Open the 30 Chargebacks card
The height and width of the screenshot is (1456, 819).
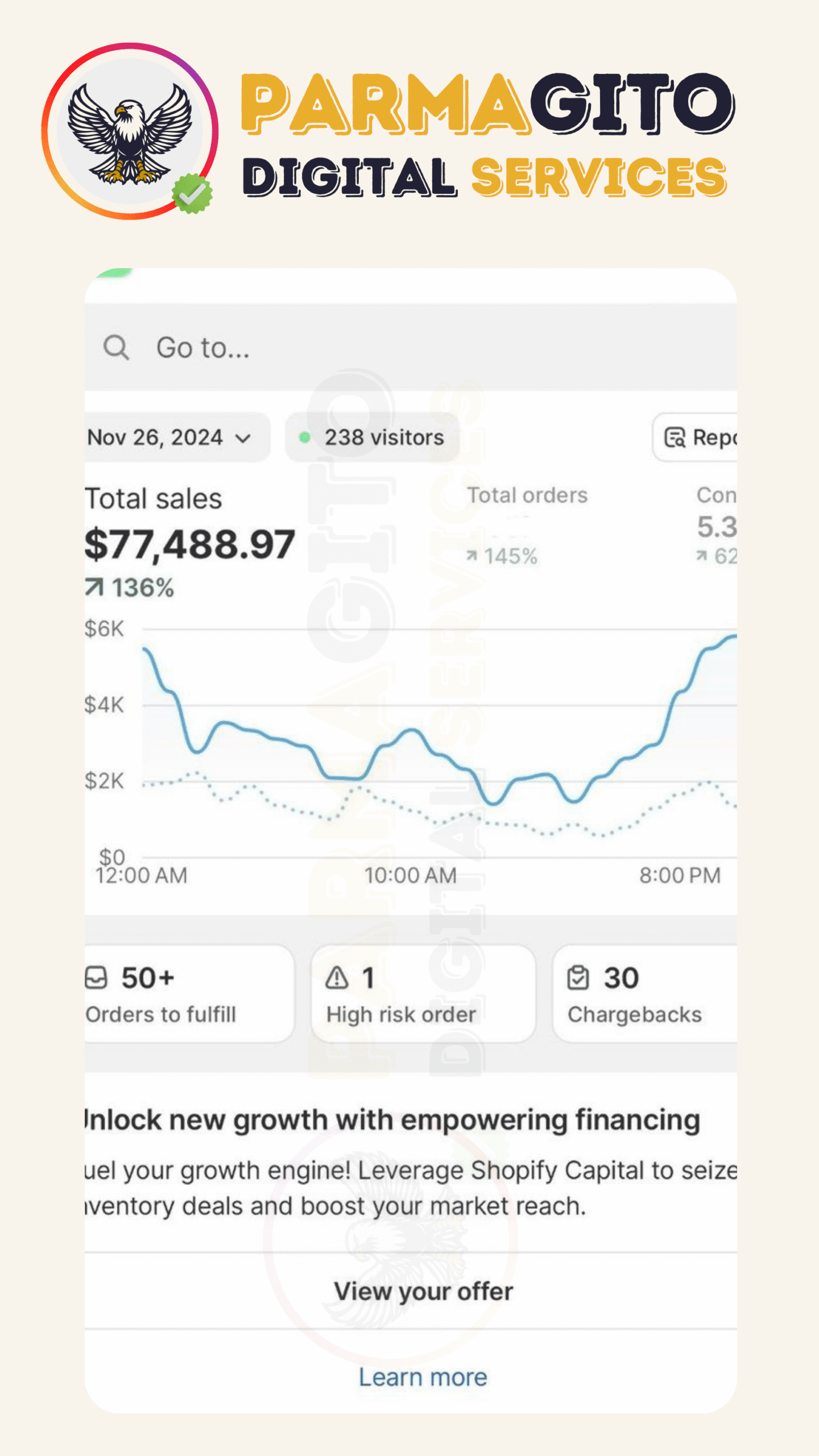point(646,994)
